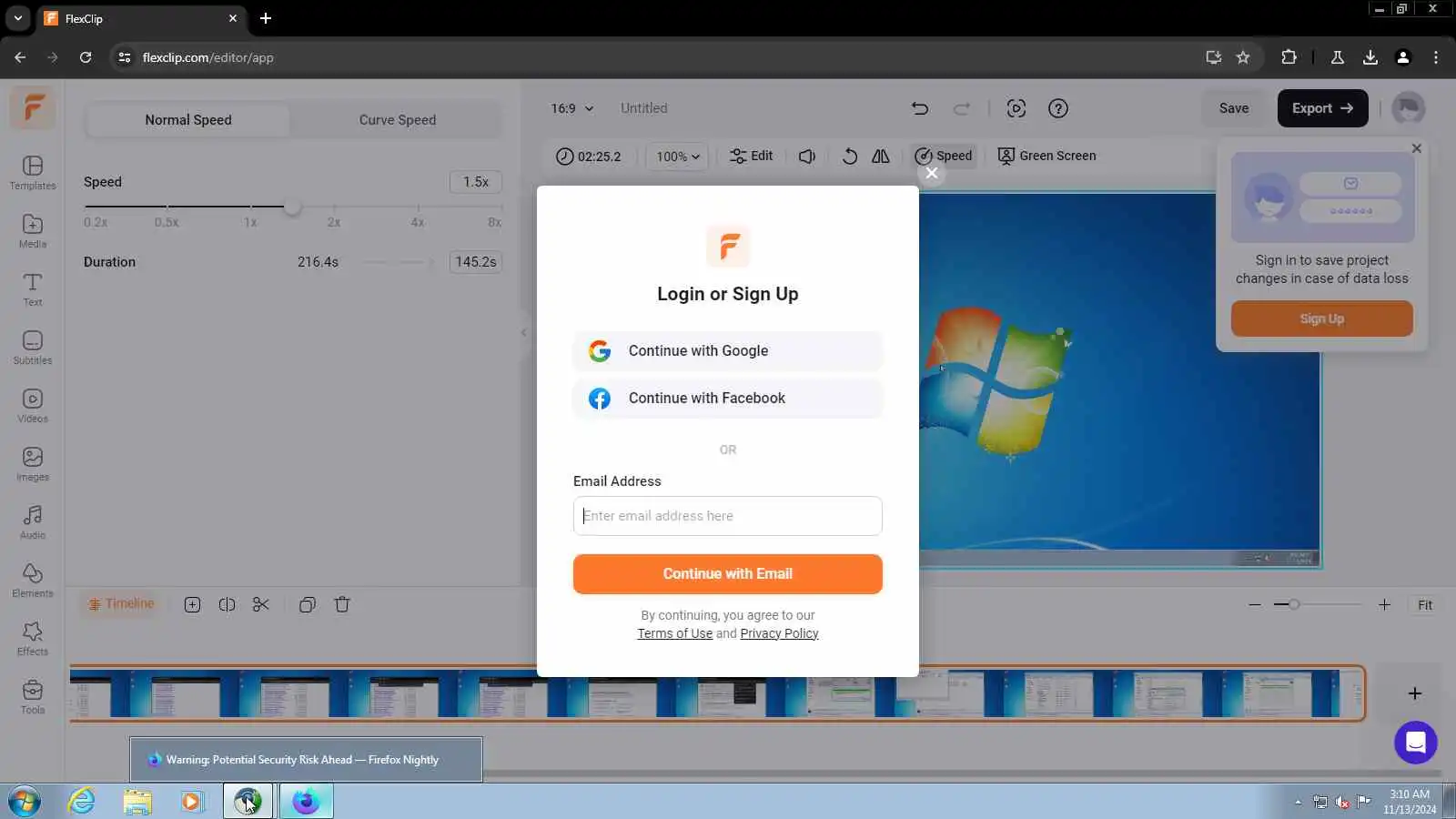This screenshot has width=1456, height=819.
Task: Click Continue with Google
Action: [x=728, y=351]
